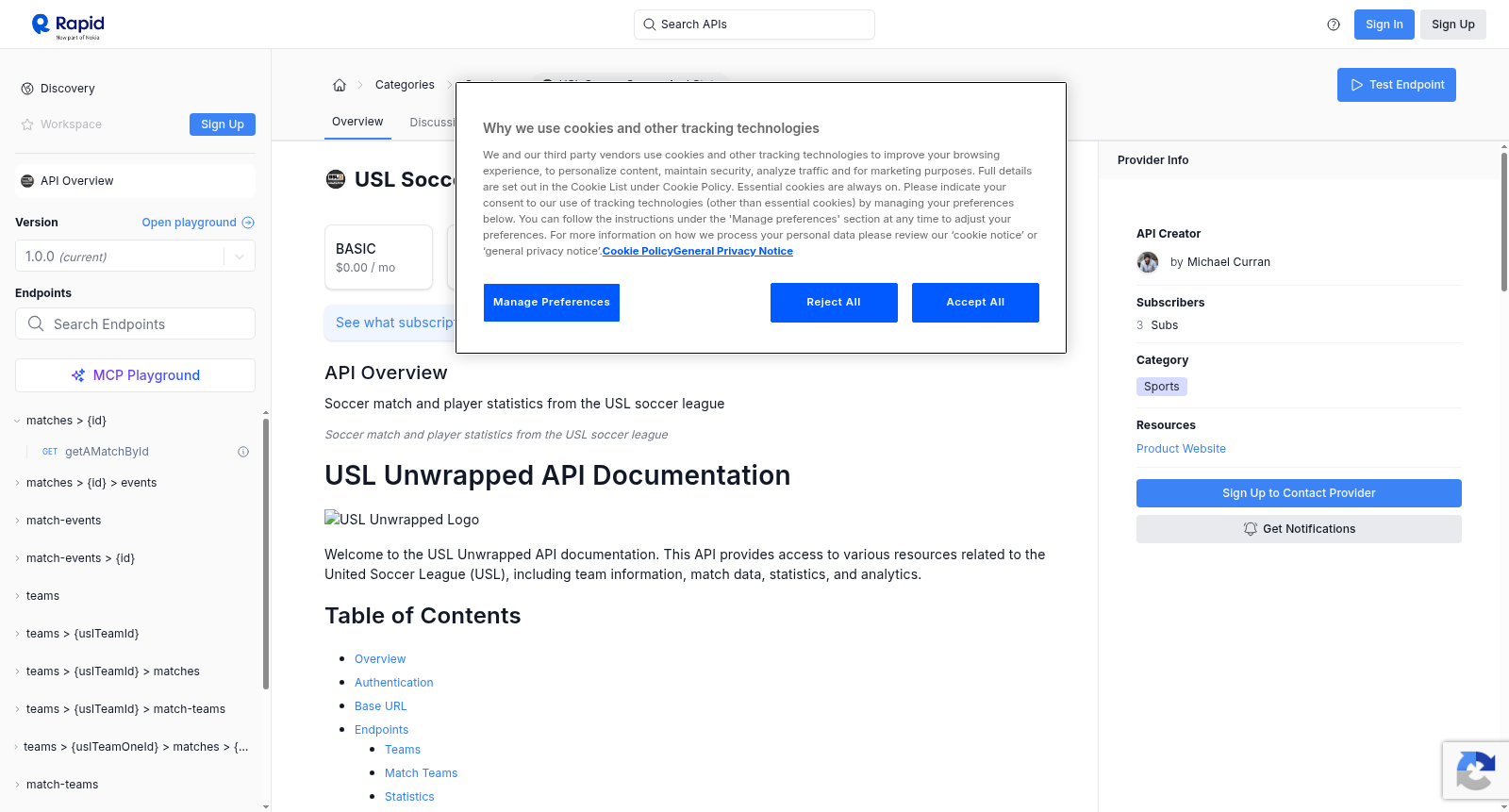Open the Product Website link
Viewport: 1509px width, 812px height.
(1181, 449)
